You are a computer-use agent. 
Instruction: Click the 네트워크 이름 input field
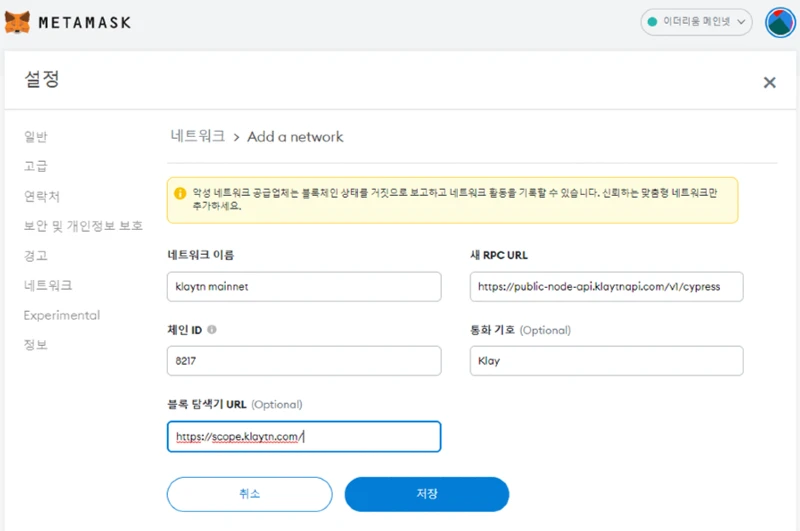(x=304, y=287)
